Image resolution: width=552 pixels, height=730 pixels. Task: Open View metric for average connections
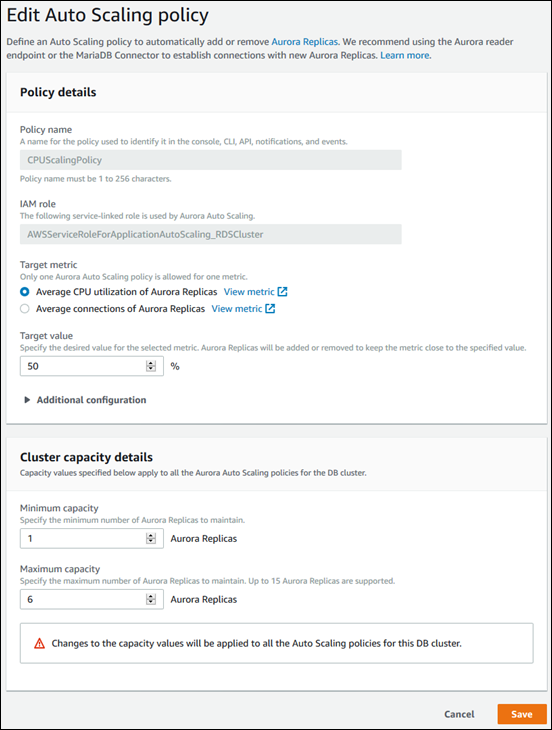pyautogui.click(x=236, y=309)
